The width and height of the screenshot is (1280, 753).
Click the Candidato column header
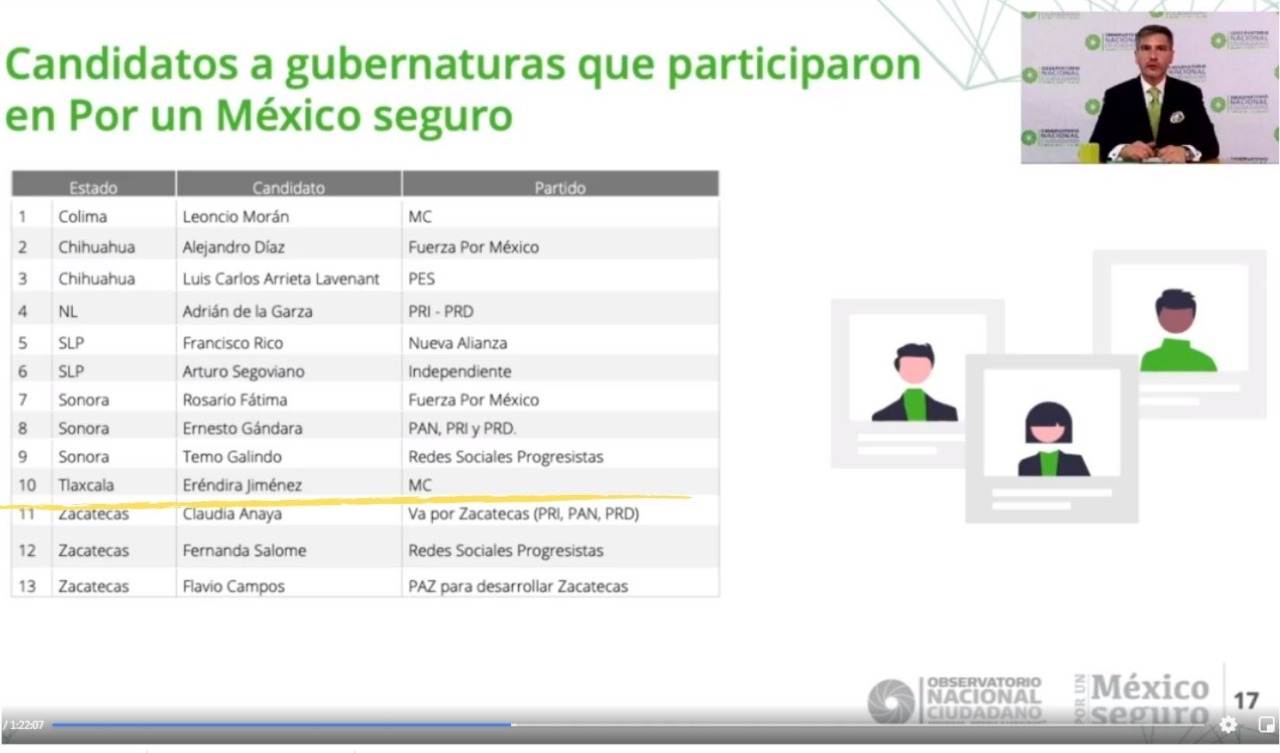click(288, 187)
